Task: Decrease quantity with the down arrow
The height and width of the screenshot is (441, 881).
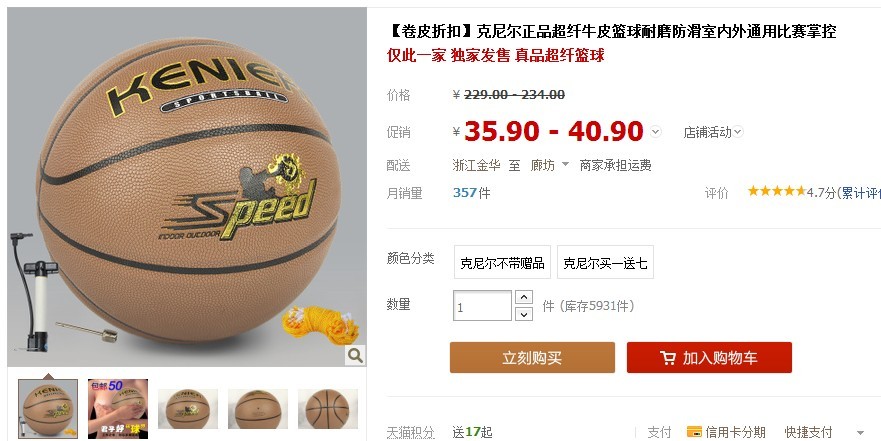Action: pyautogui.click(x=524, y=314)
